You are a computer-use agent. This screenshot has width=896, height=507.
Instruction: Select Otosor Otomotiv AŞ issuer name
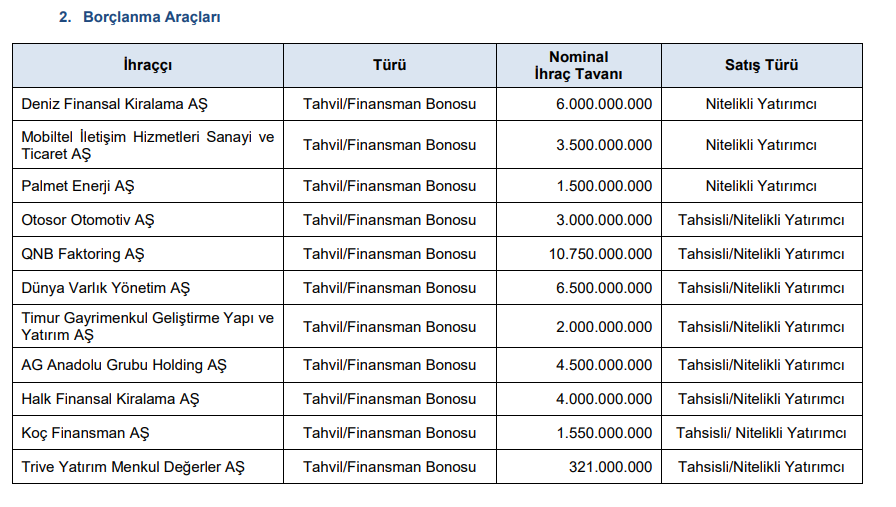tap(88, 220)
